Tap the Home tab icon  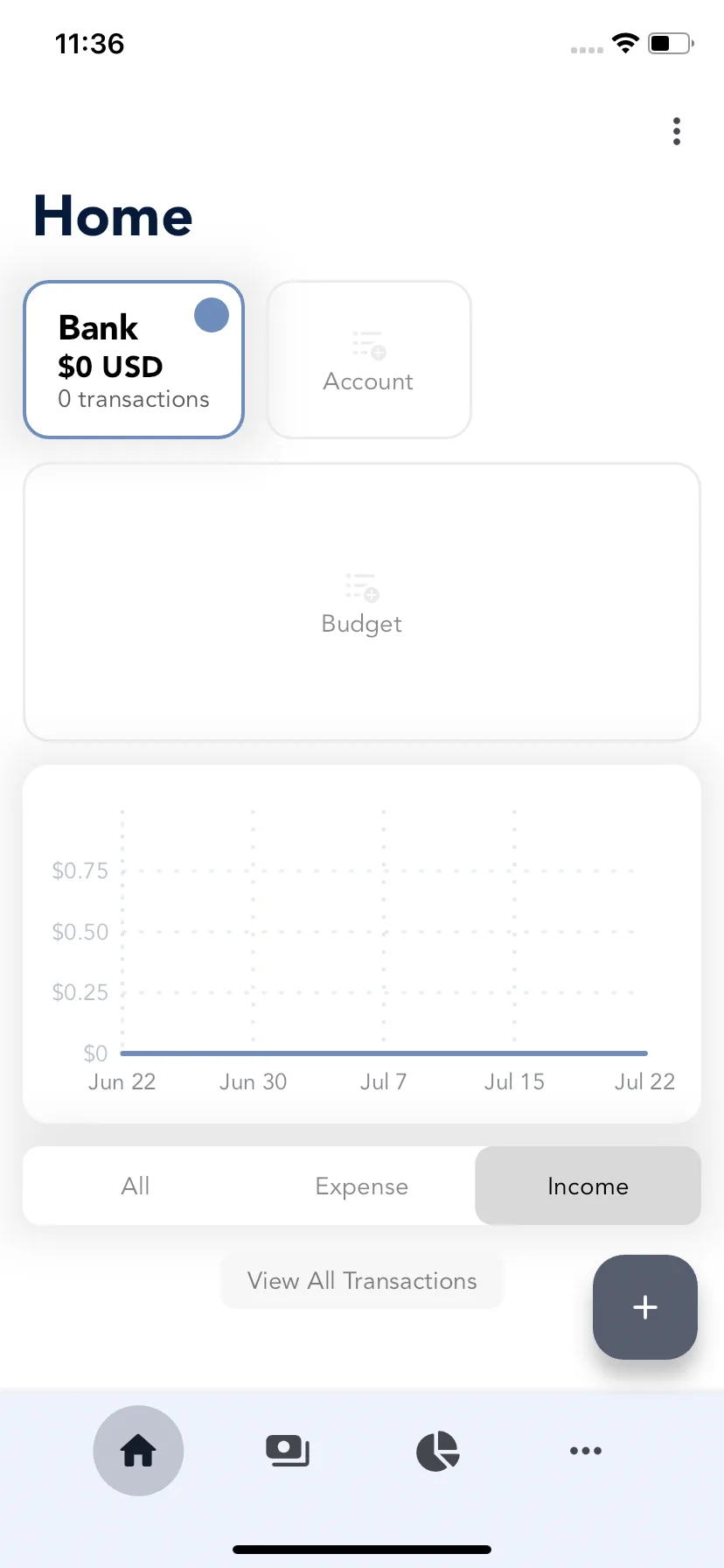[x=138, y=1451]
